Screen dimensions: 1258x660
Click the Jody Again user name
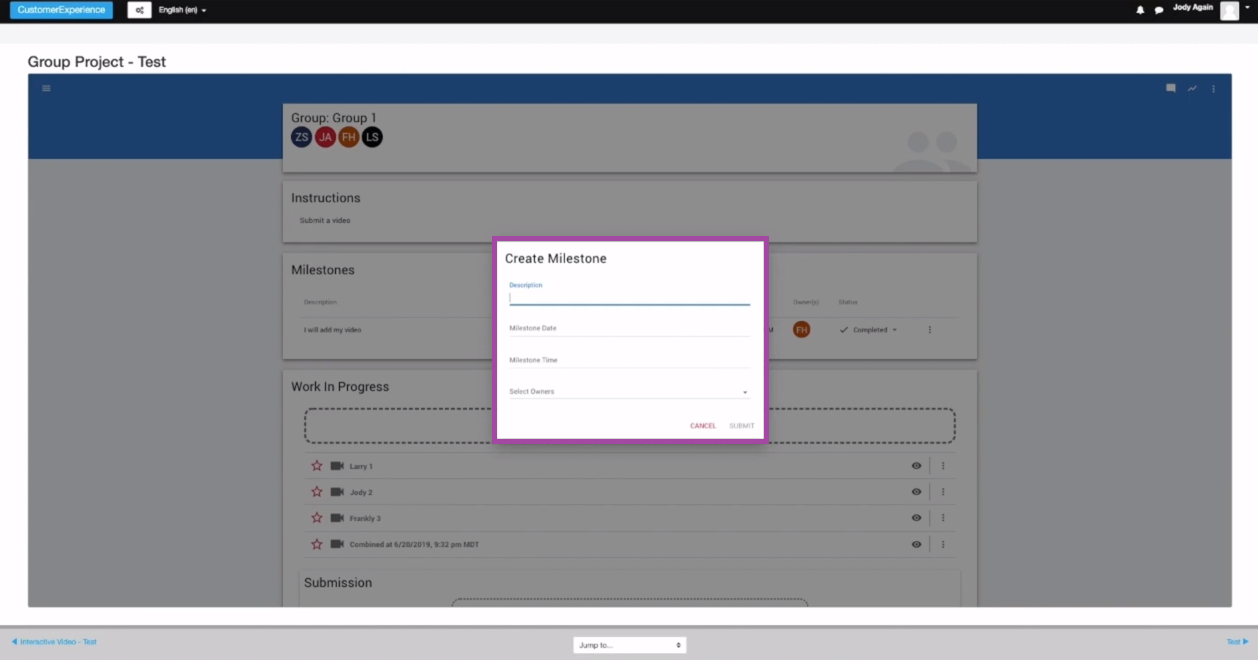[1193, 7]
